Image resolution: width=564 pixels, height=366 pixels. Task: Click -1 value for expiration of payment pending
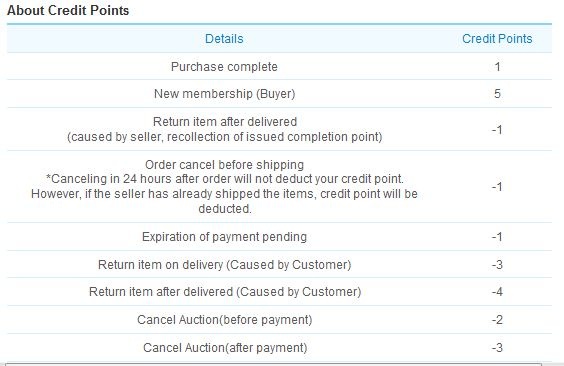(497, 237)
